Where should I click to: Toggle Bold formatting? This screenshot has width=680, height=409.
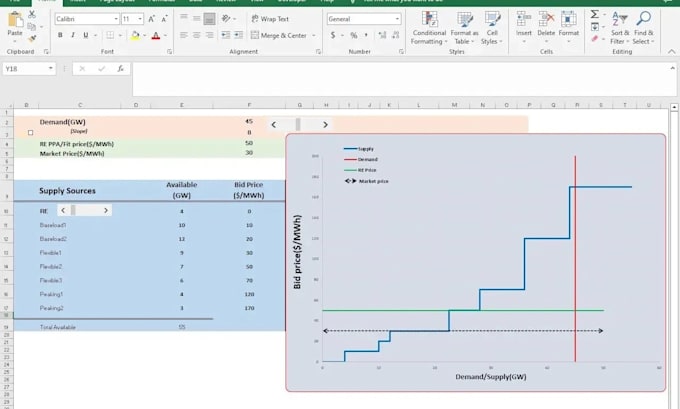click(60, 35)
